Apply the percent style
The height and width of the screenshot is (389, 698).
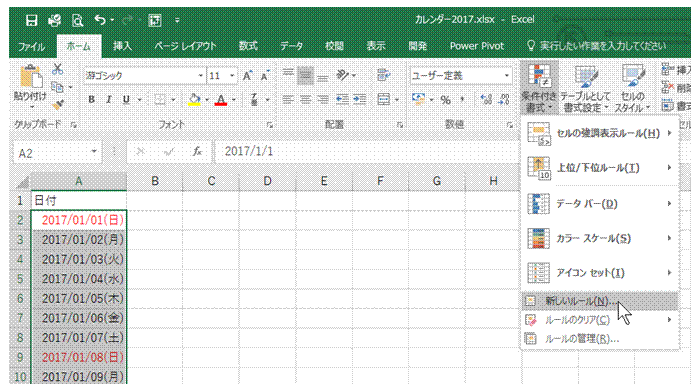(446, 100)
